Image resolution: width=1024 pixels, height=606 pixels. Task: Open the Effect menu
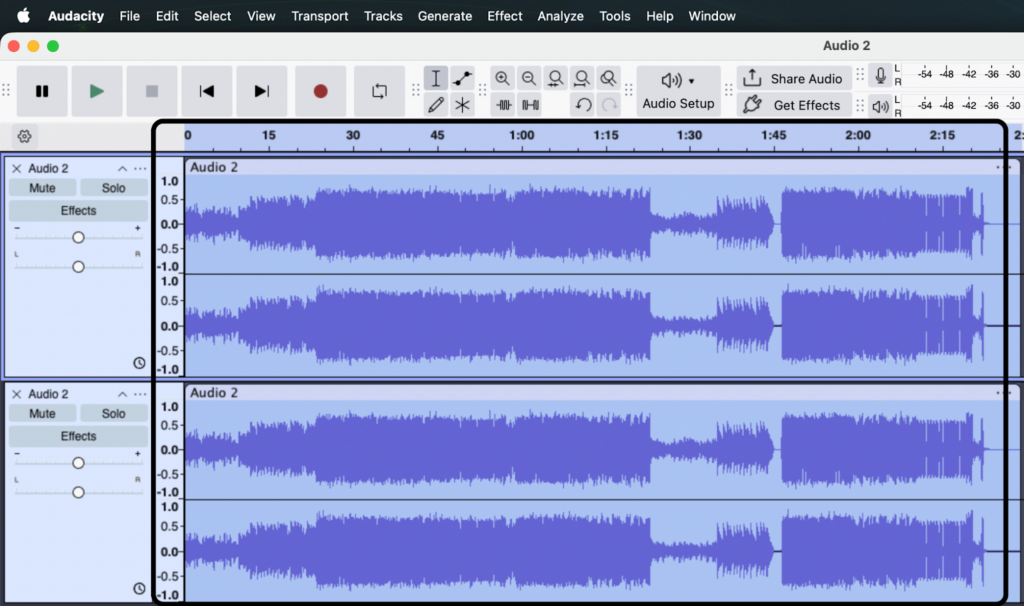[504, 16]
